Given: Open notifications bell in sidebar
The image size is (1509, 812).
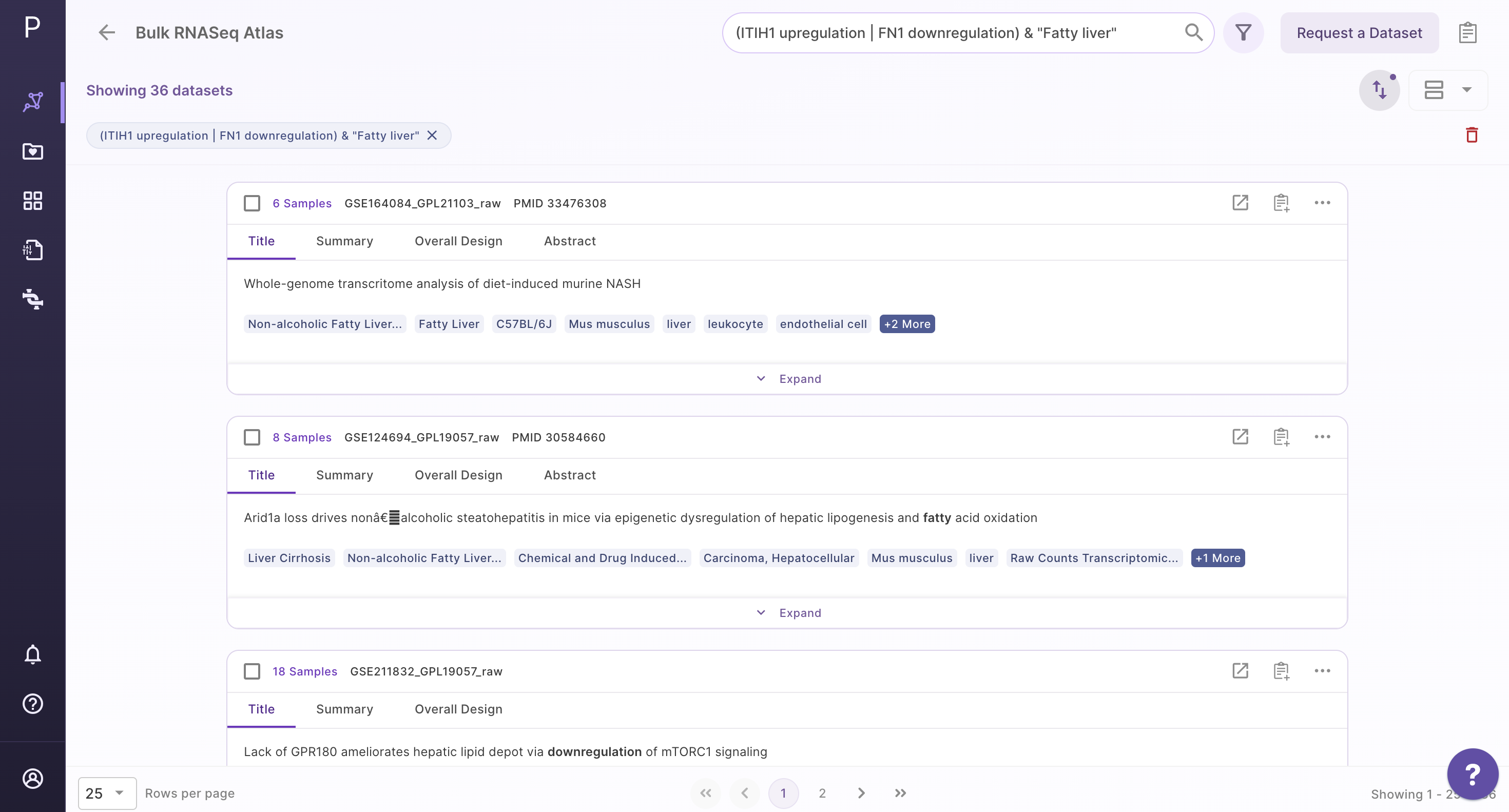Looking at the screenshot, I should [33, 654].
